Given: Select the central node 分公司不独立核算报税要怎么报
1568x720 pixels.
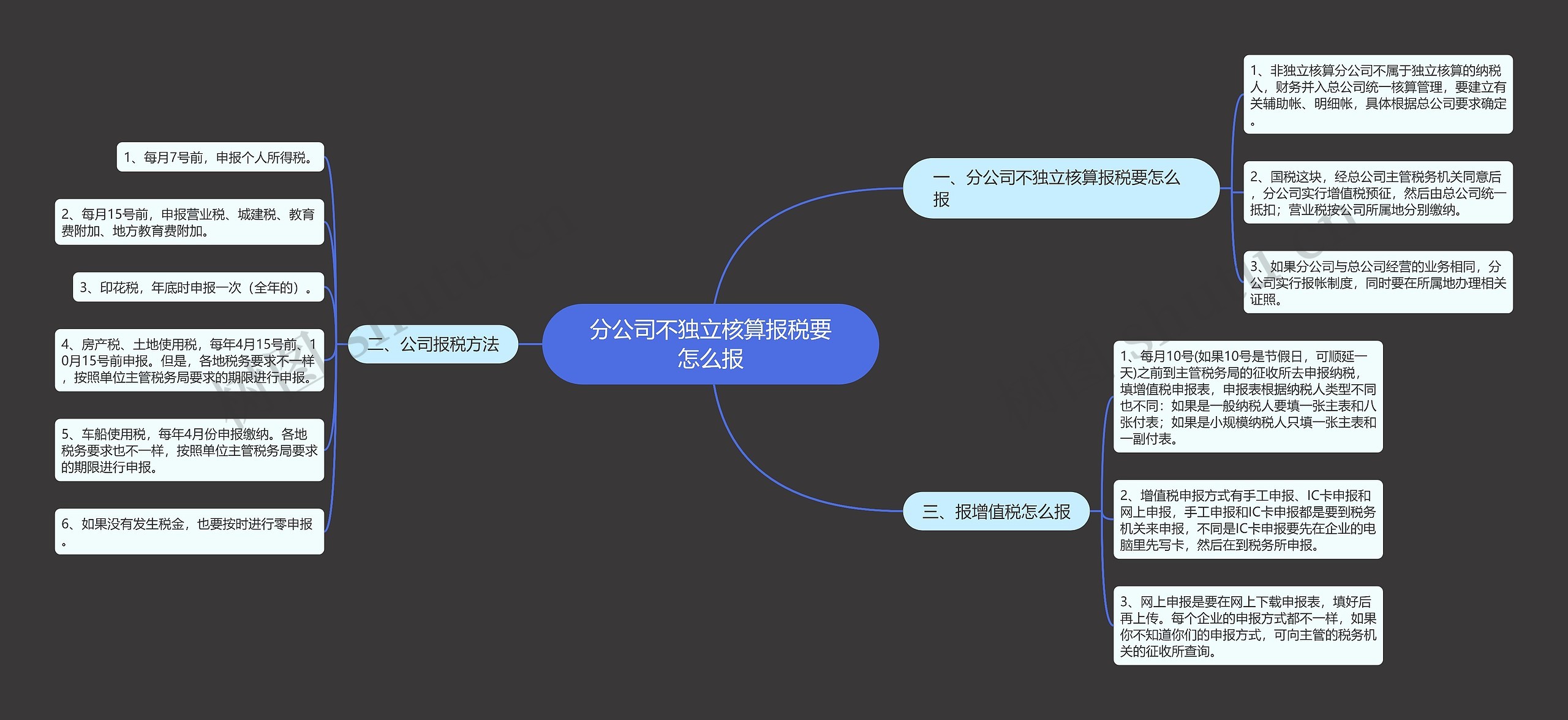Looking at the screenshot, I should [x=710, y=344].
